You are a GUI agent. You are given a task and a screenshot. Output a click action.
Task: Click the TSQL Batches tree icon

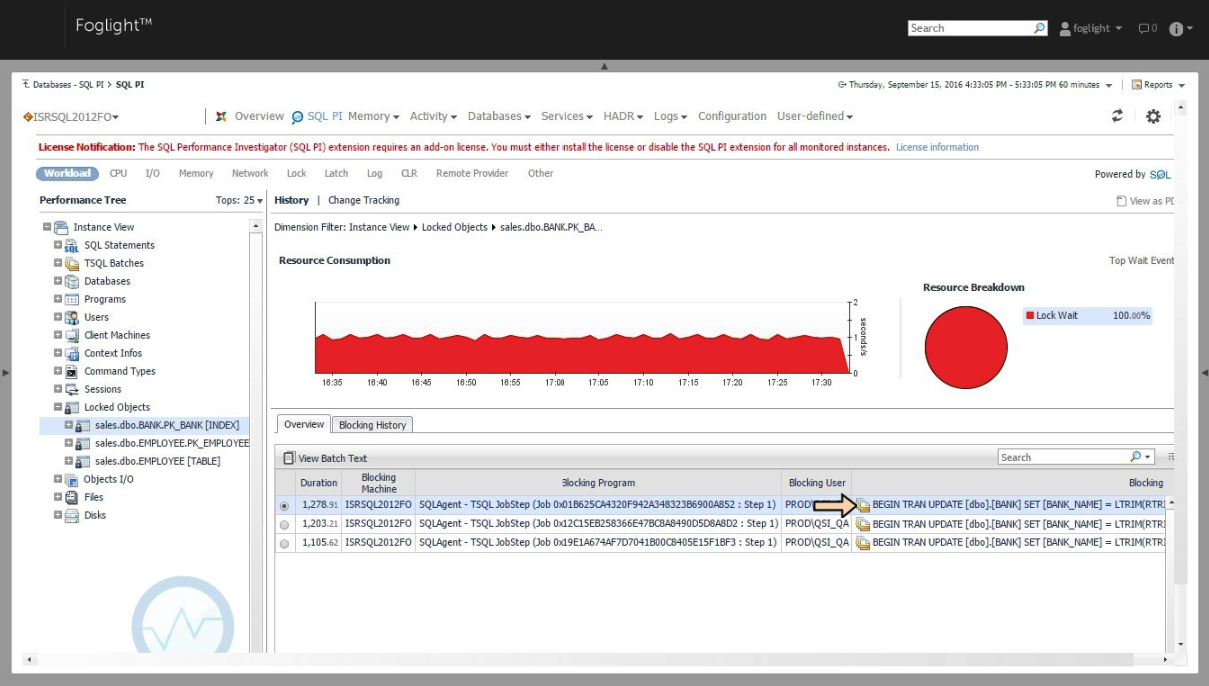pyautogui.click(x=72, y=263)
